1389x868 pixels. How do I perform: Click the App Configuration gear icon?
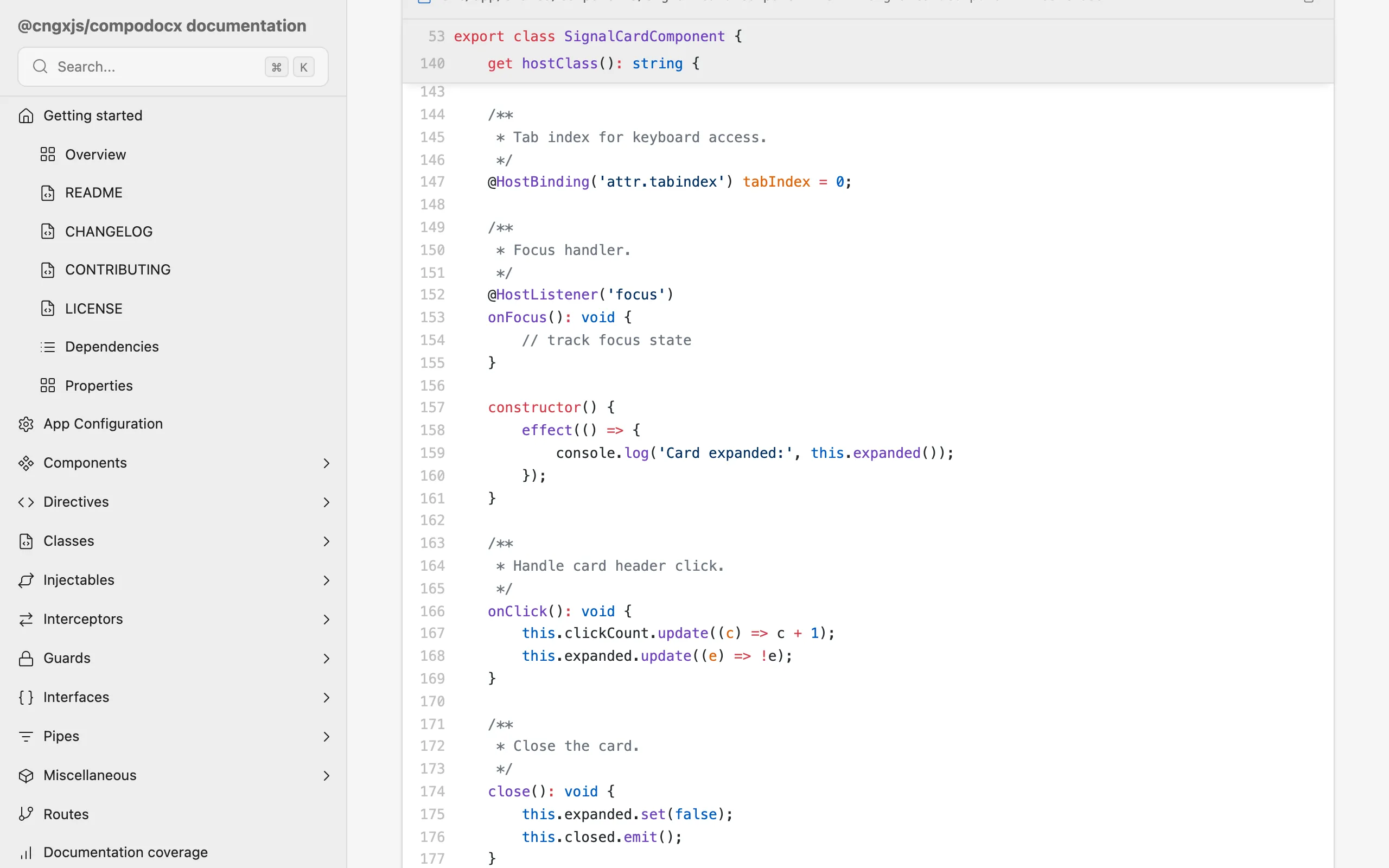[x=26, y=424]
